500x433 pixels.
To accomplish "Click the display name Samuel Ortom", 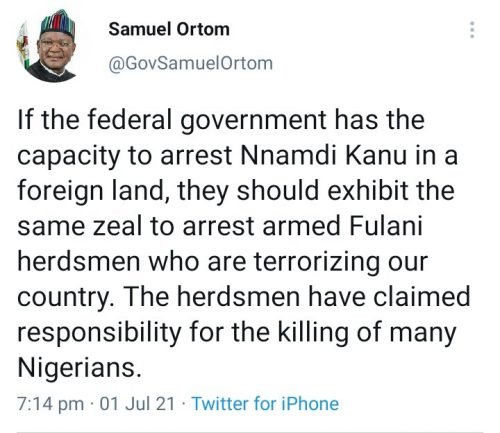I will 169,29.
